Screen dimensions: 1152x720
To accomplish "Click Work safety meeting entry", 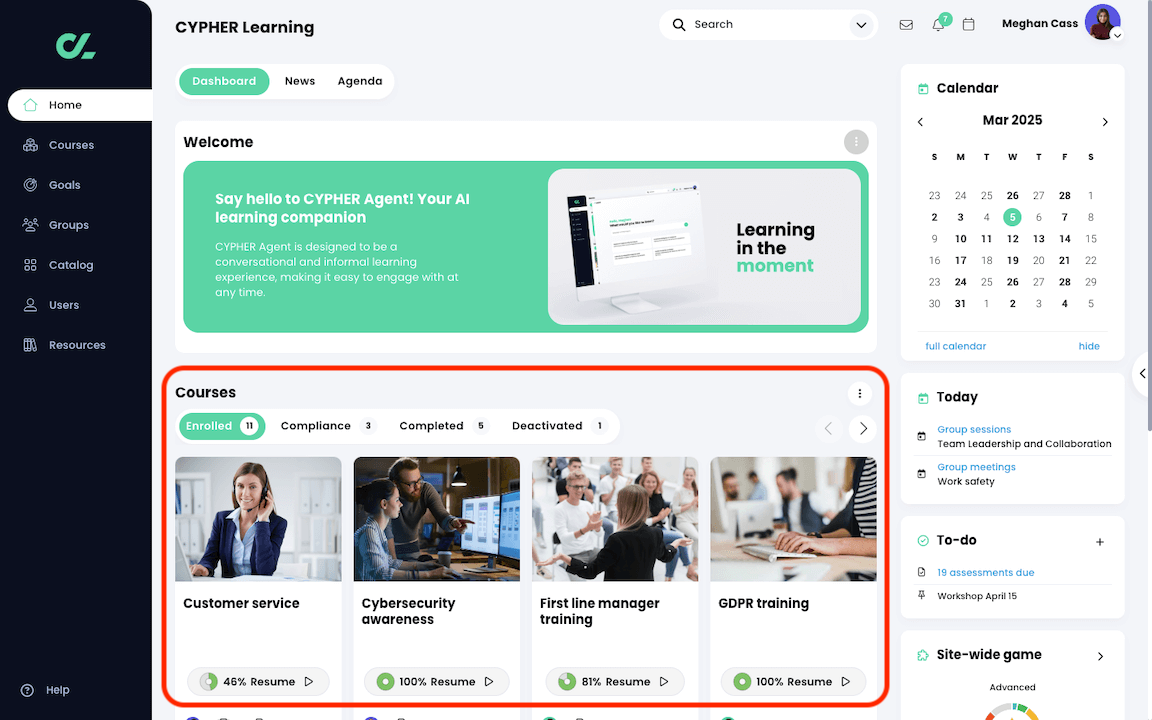I will pos(965,482).
